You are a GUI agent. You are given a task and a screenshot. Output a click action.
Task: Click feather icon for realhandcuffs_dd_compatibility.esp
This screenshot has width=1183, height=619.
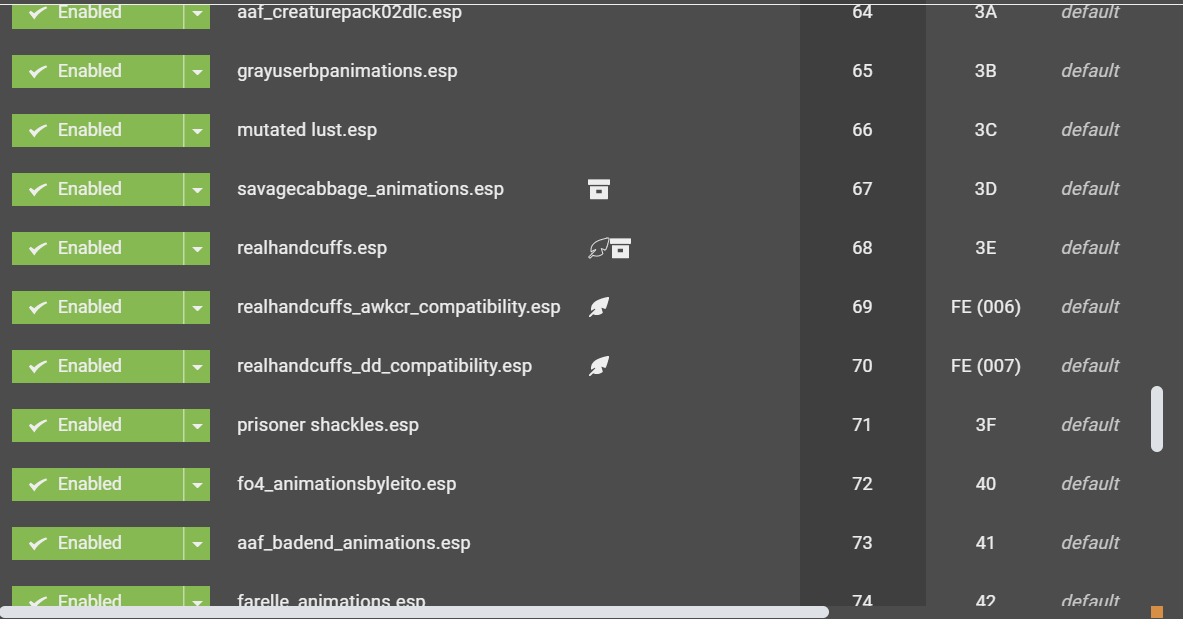[x=599, y=365]
